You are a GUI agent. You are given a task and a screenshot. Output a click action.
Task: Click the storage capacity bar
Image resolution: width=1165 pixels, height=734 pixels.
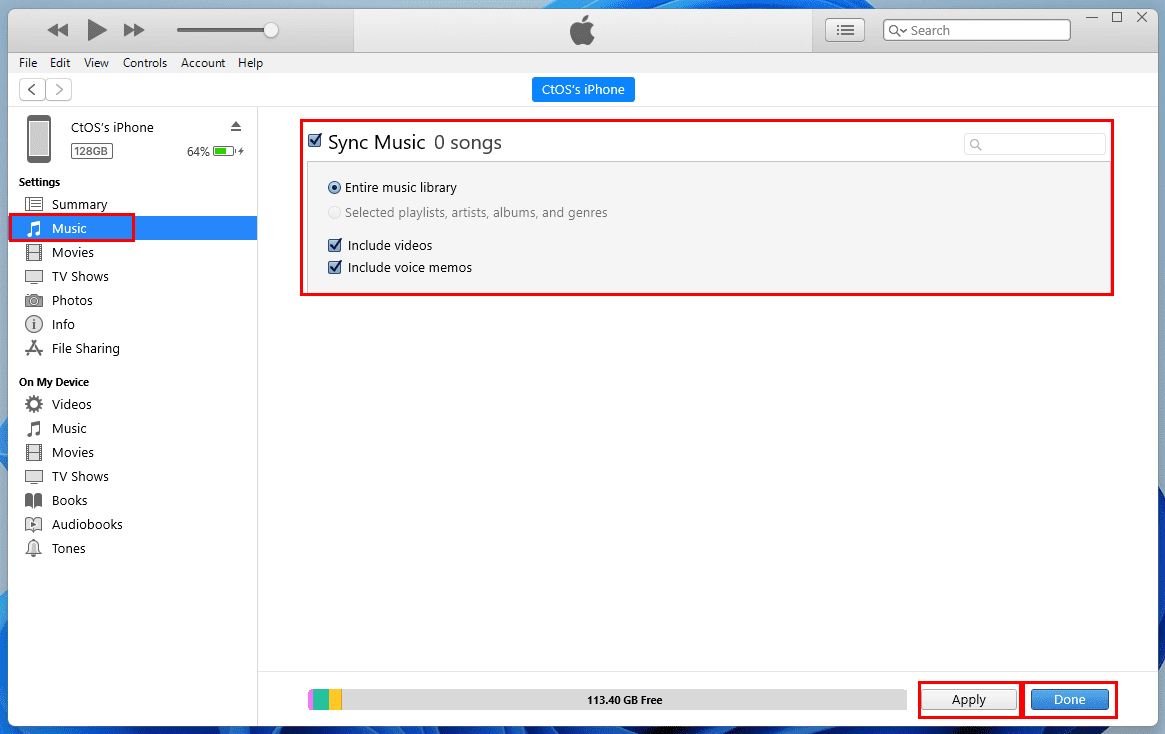click(x=607, y=700)
